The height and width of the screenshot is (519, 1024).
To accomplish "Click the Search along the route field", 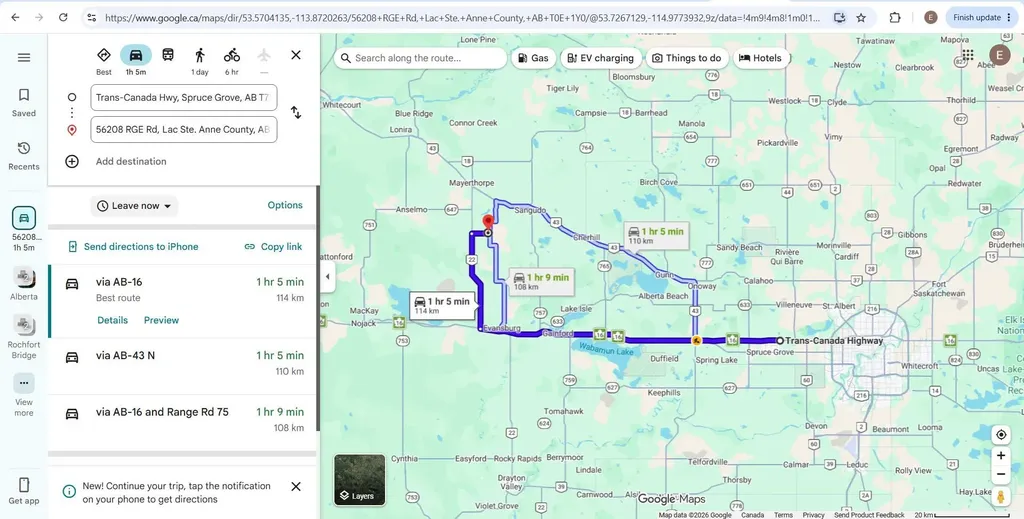I will 420,58.
